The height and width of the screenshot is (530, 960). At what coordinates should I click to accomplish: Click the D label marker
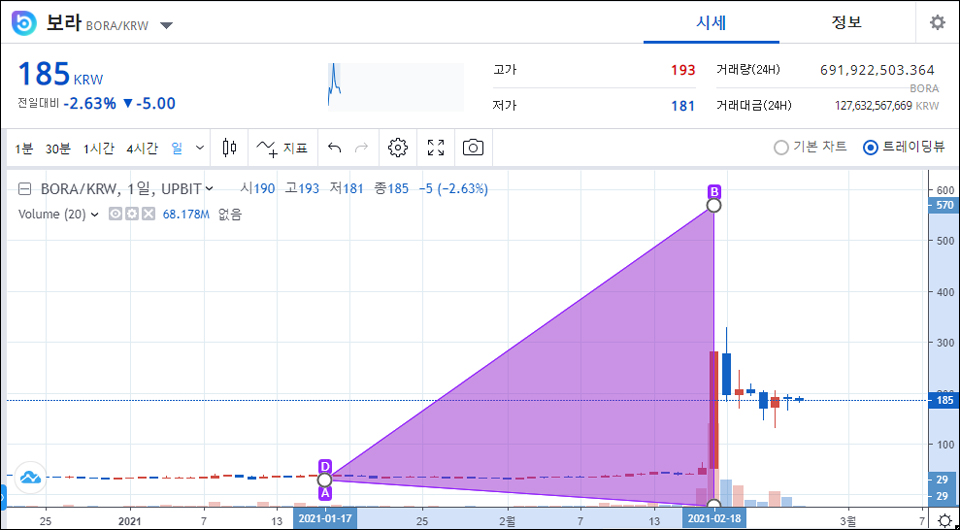coord(325,465)
